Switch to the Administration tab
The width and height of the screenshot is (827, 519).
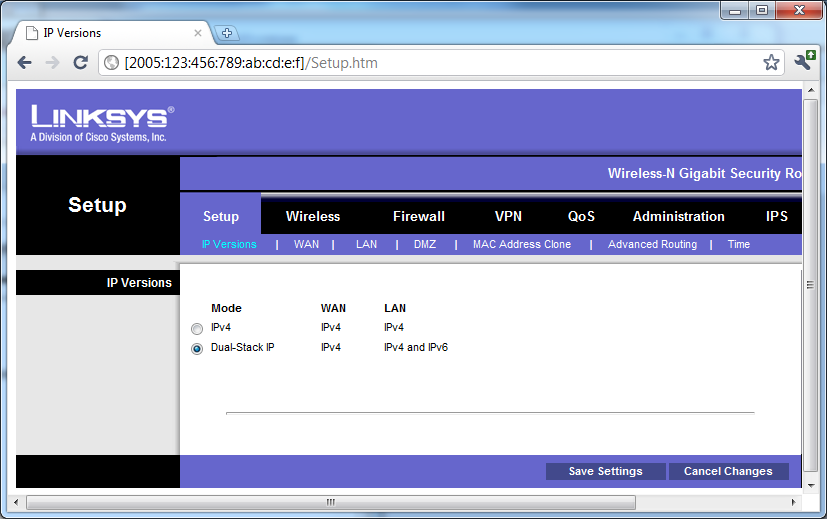pyautogui.click(x=679, y=216)
